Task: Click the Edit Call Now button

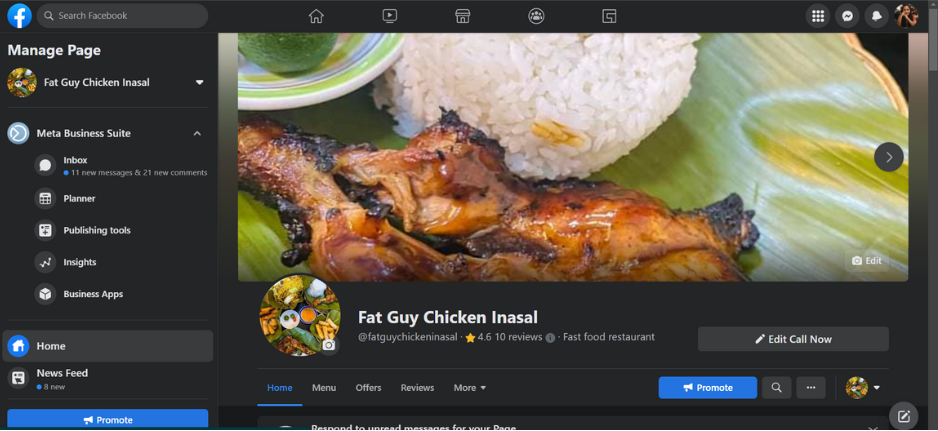Action: [x=793, y=339]
